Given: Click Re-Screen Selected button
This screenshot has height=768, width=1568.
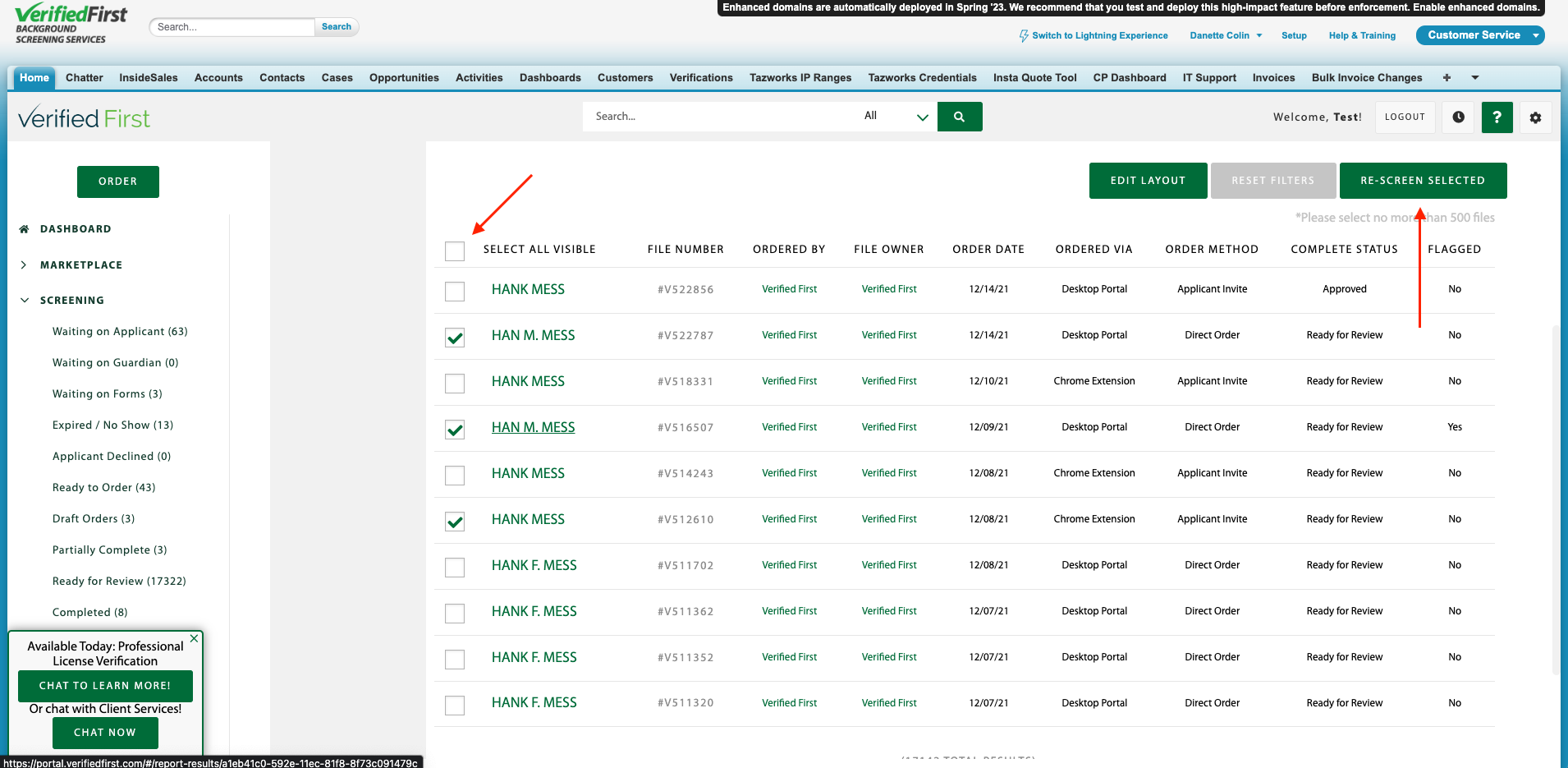Looking at the screenshot, I should [x=1423, y=181].
